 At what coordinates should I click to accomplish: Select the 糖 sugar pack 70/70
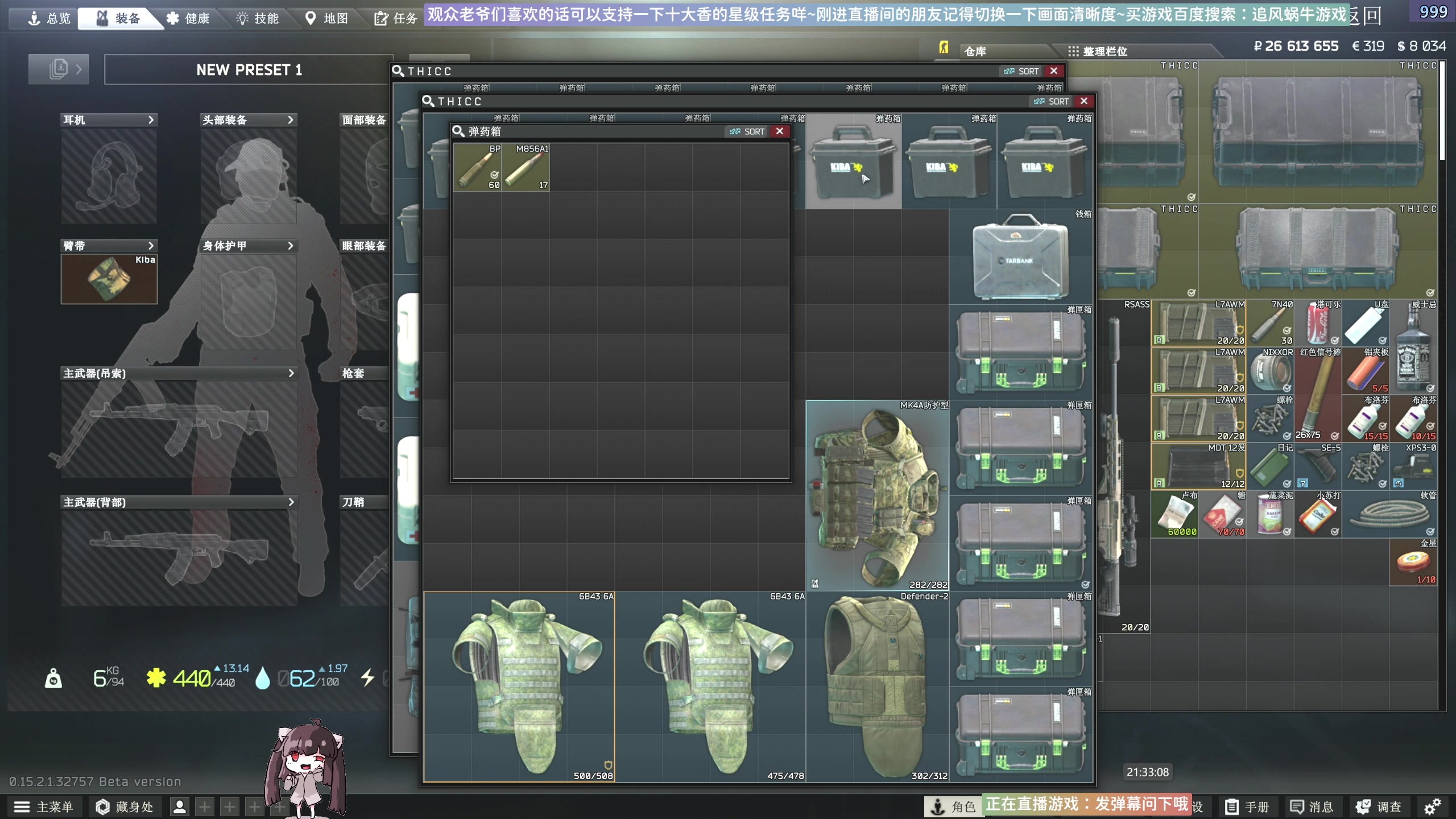[1223, 514]
